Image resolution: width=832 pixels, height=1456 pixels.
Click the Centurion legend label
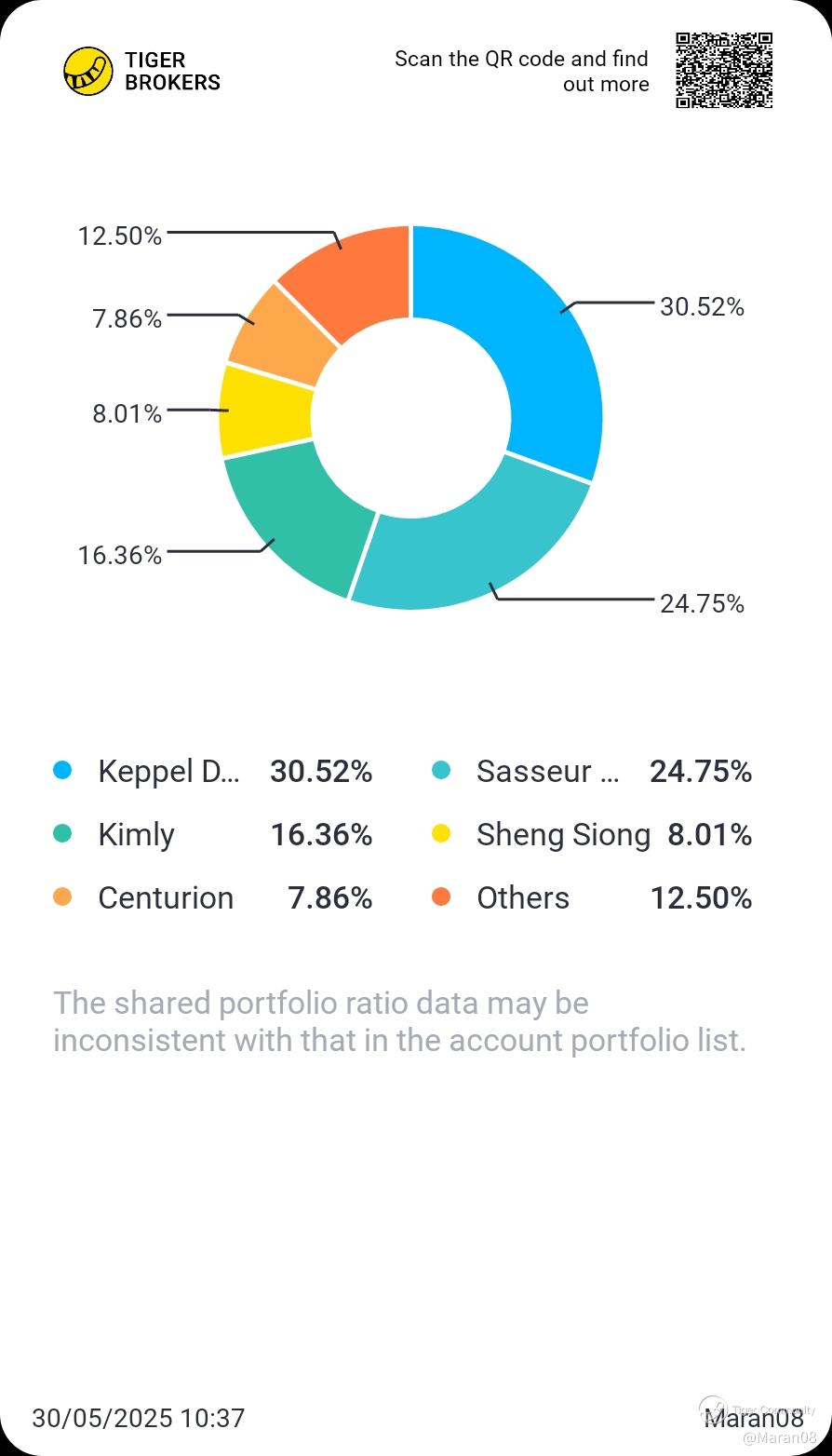click(166, 898)
